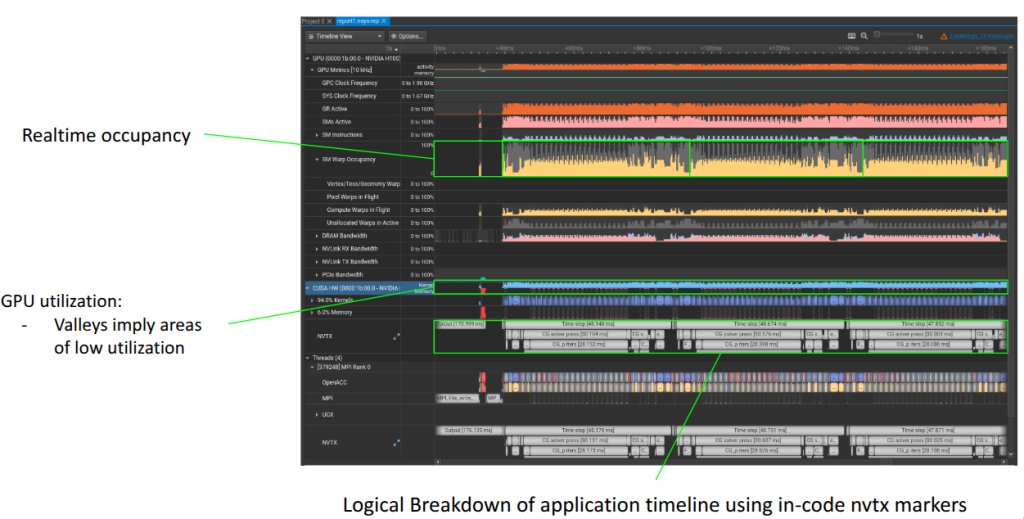Click the timeline zoom slider handle
The height and width of the screenshot is (519, 1024).
click(879, 35)
